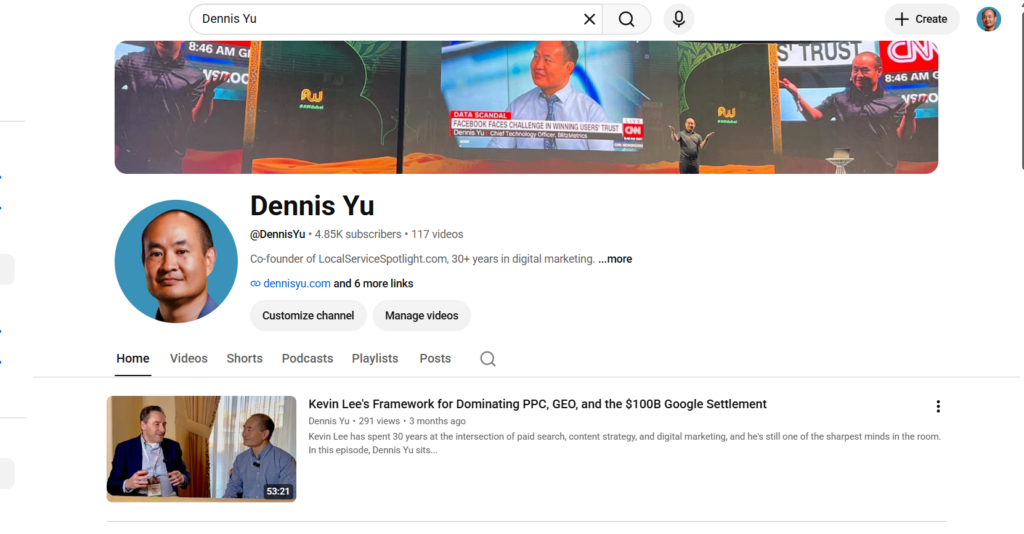The image size is (1024, 534).
Task: Play the Kevin Lee interview video thumbnail
Action: [x=201, y=449]
